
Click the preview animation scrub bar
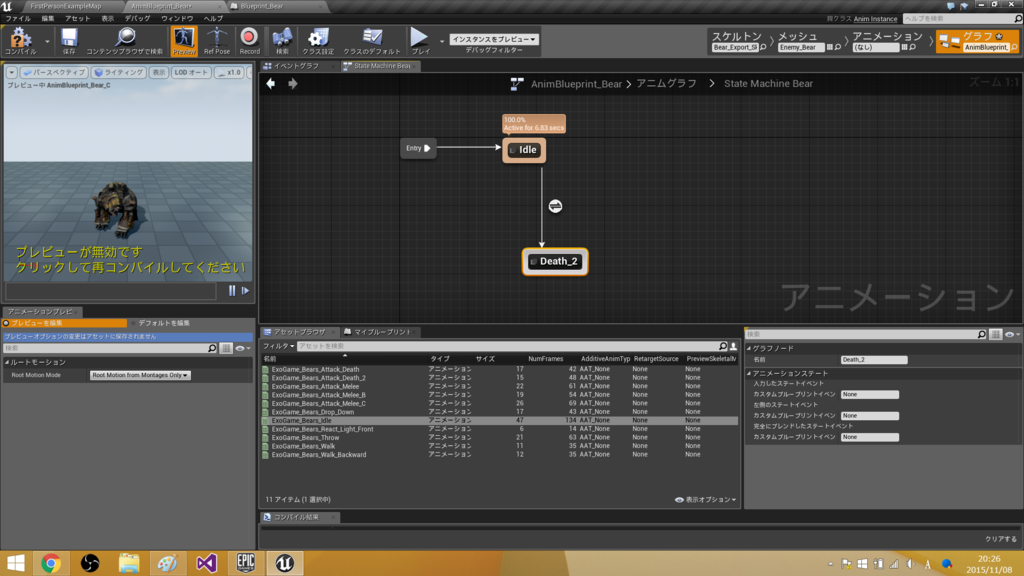click(x=111, y=291)
